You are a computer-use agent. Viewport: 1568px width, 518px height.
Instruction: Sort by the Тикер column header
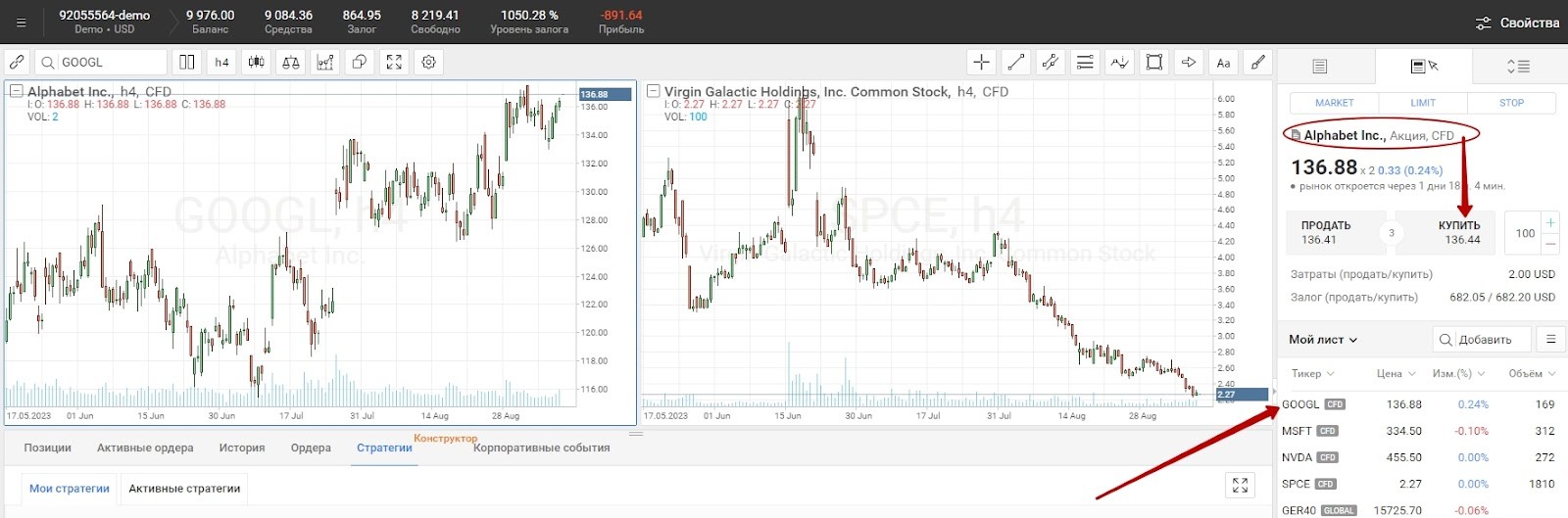tap(1312, 373)
